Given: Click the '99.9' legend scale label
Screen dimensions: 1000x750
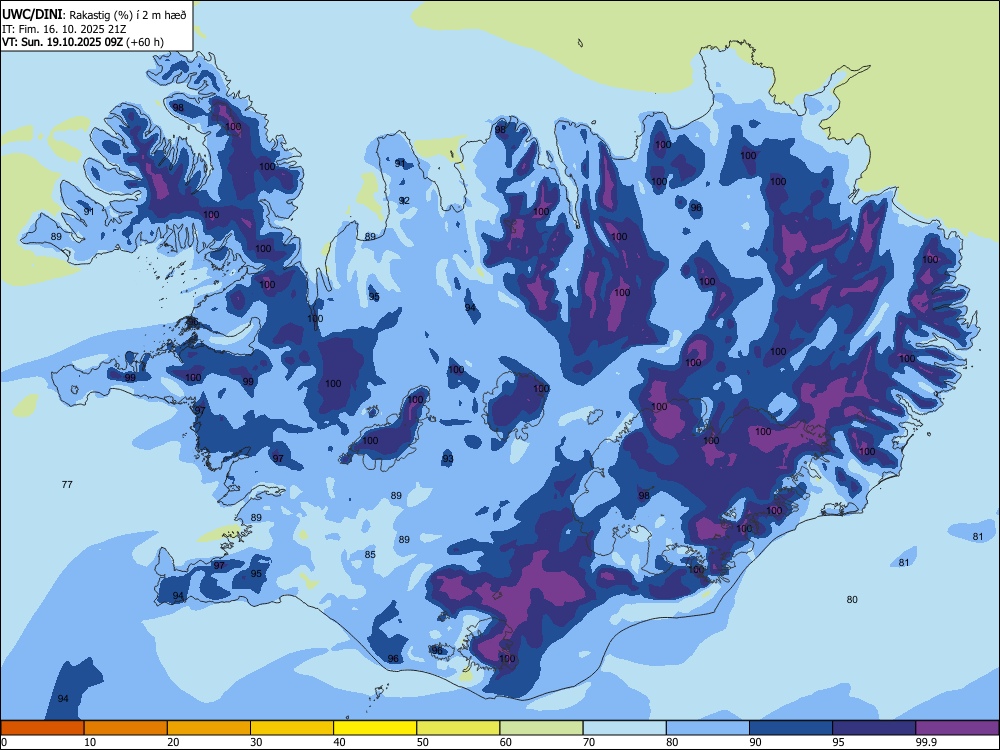Looking at the screenshot, I should pos(925,742).
